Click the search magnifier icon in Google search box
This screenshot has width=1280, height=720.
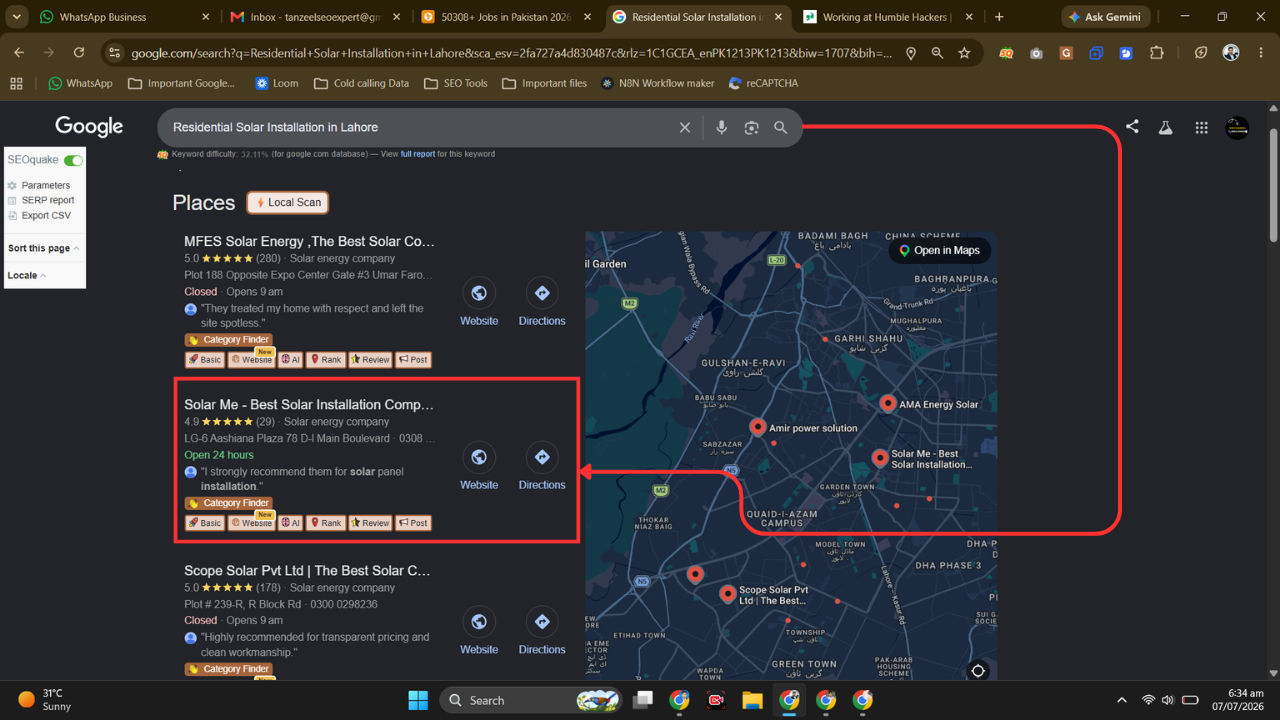coord(780,128)
